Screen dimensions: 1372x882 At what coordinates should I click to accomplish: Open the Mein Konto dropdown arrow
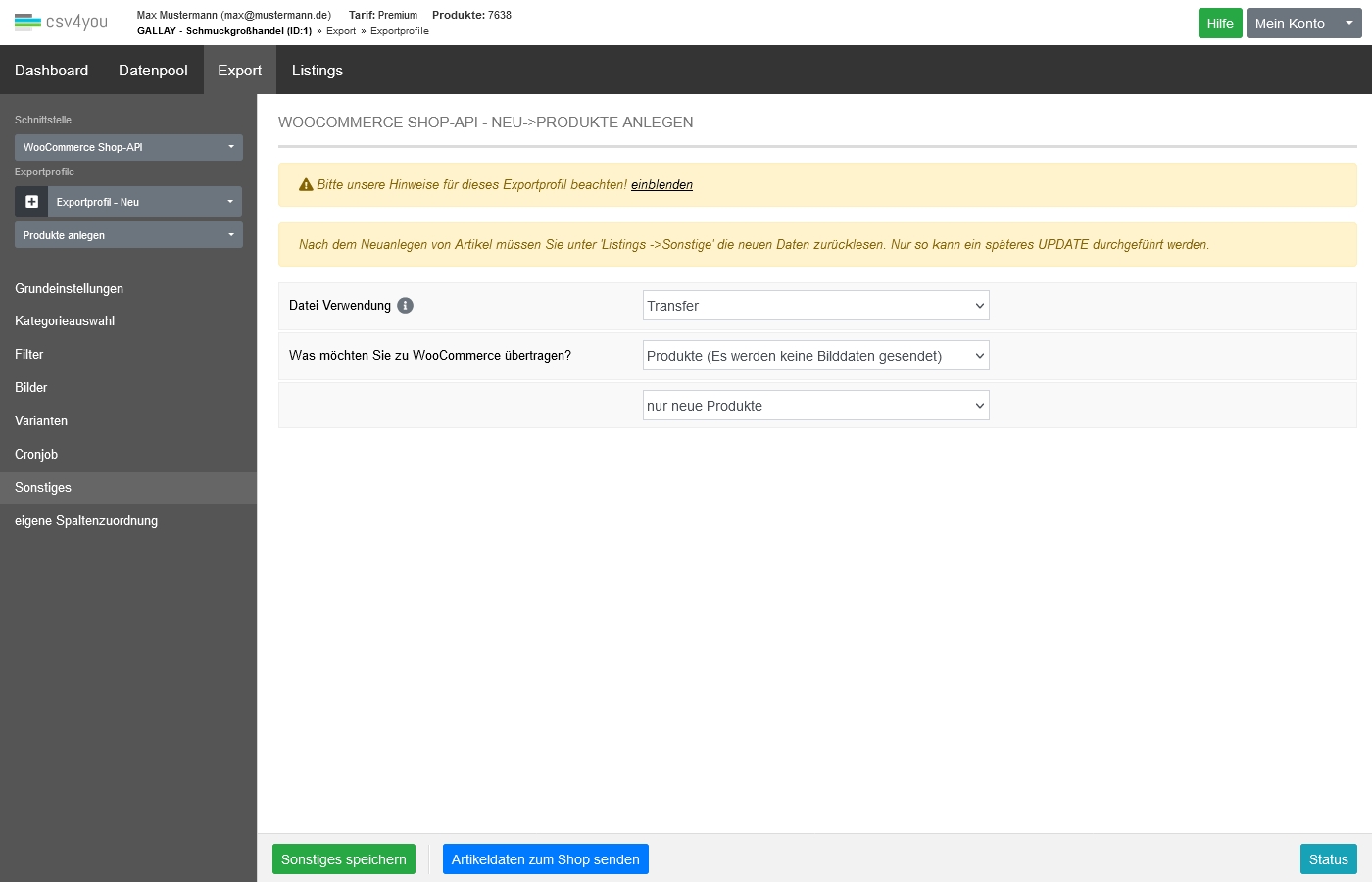click(1348, 24)
